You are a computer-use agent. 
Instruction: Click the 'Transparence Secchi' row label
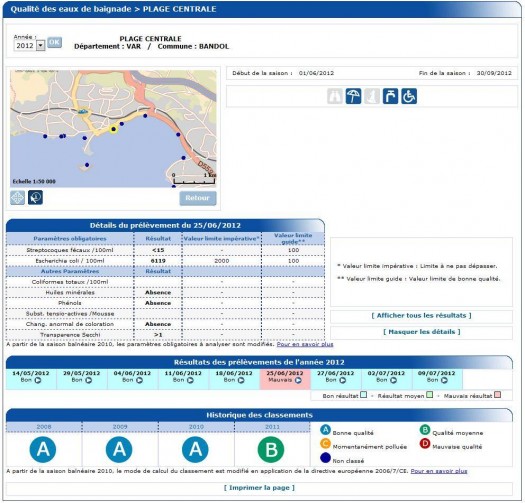pos(70,335)
